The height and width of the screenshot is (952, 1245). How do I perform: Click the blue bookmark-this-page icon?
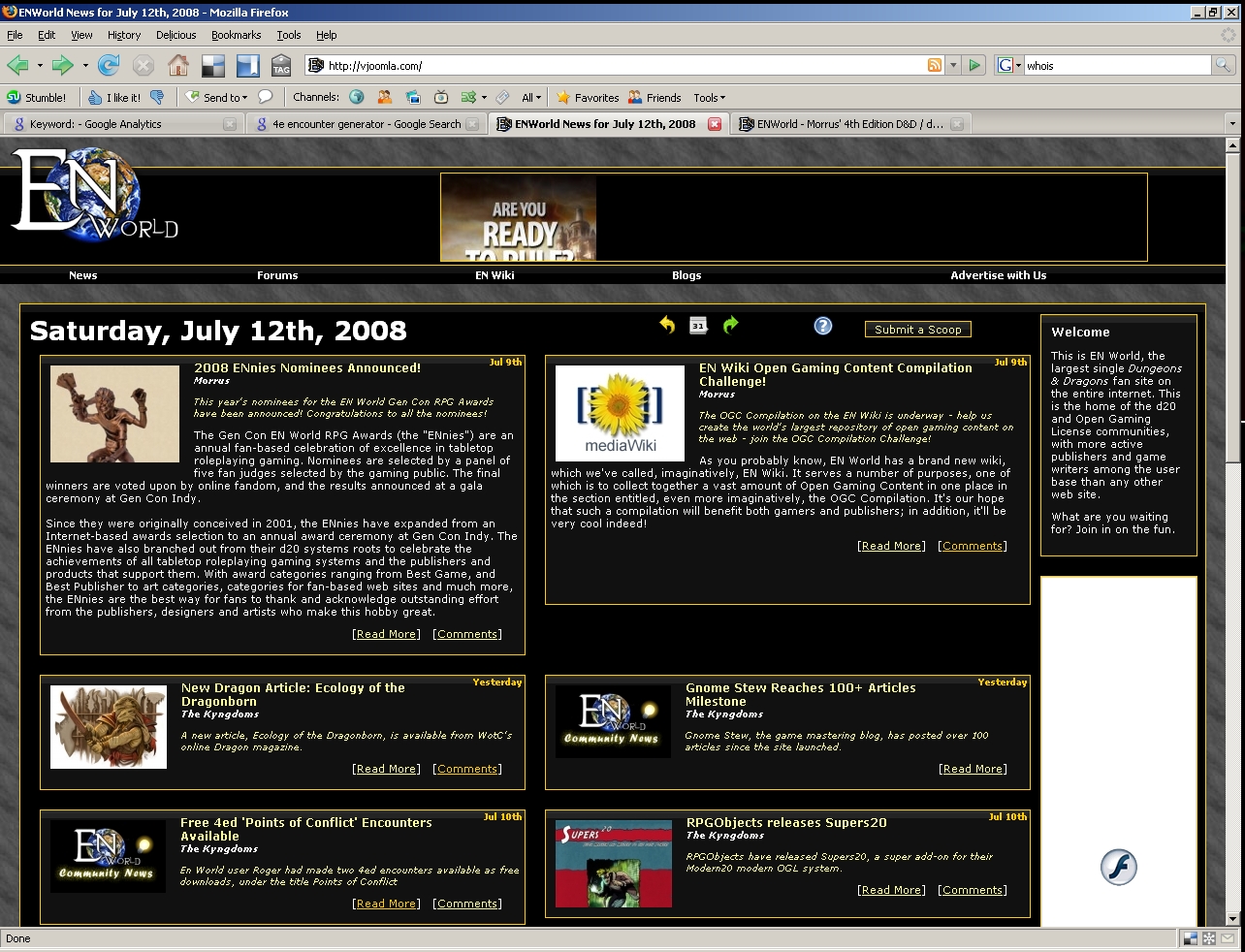click(248, 65)
